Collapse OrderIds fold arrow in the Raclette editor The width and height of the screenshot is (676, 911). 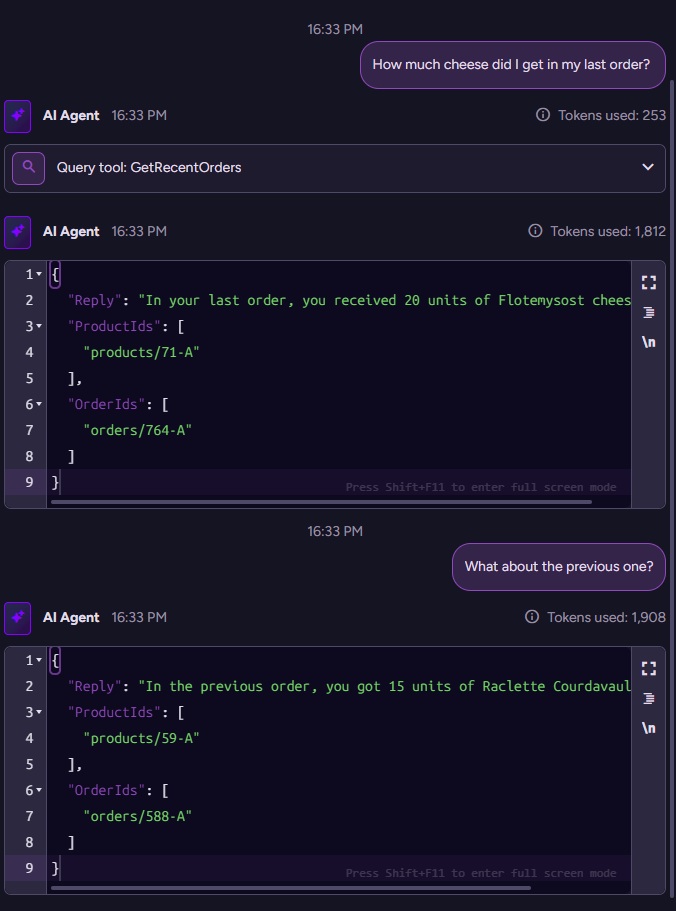[x=39, y=790]
